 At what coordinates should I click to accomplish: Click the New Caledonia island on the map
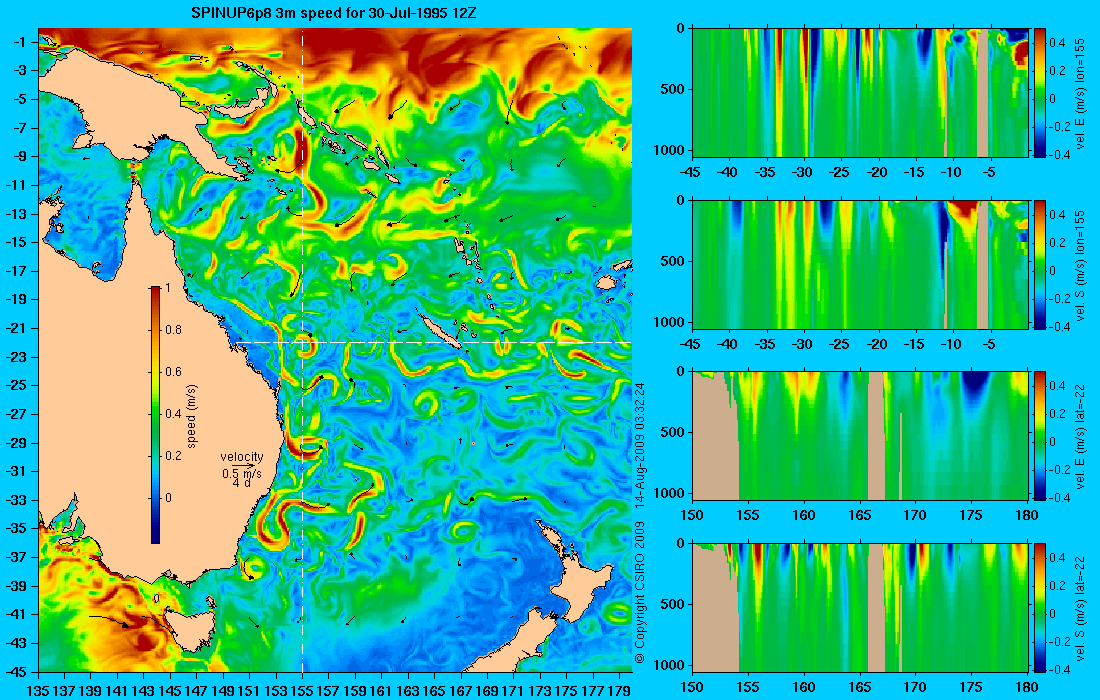442,330
